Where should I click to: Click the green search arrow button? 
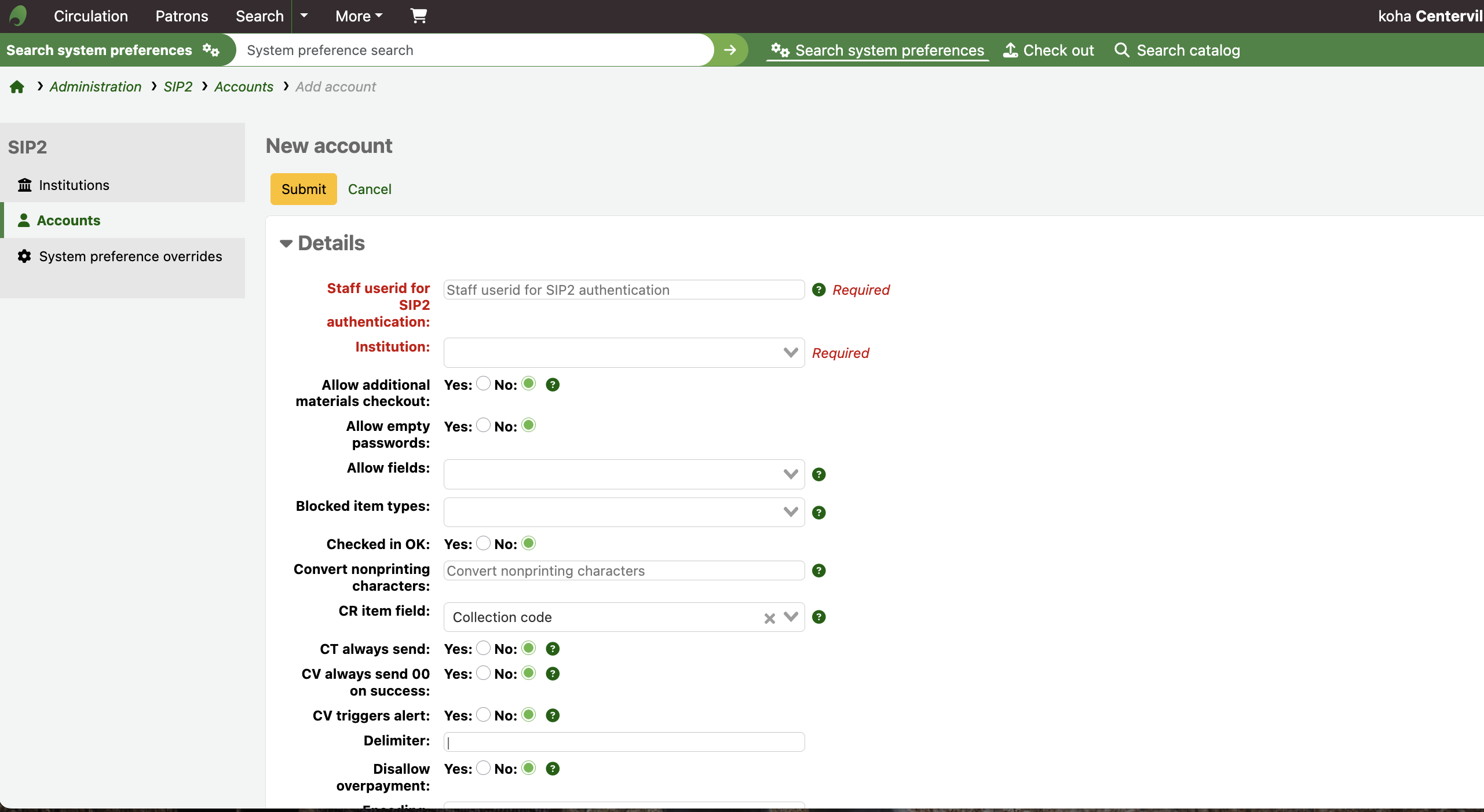[x=730, y=50]
